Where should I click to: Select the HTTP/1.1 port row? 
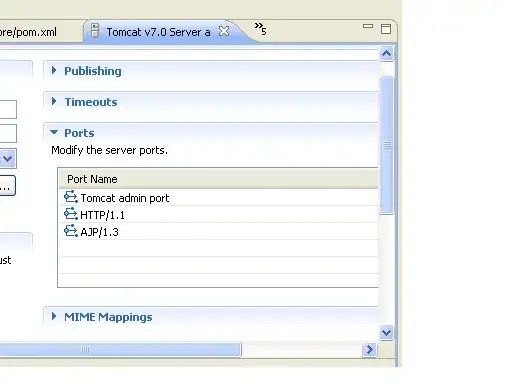point(219,215)
